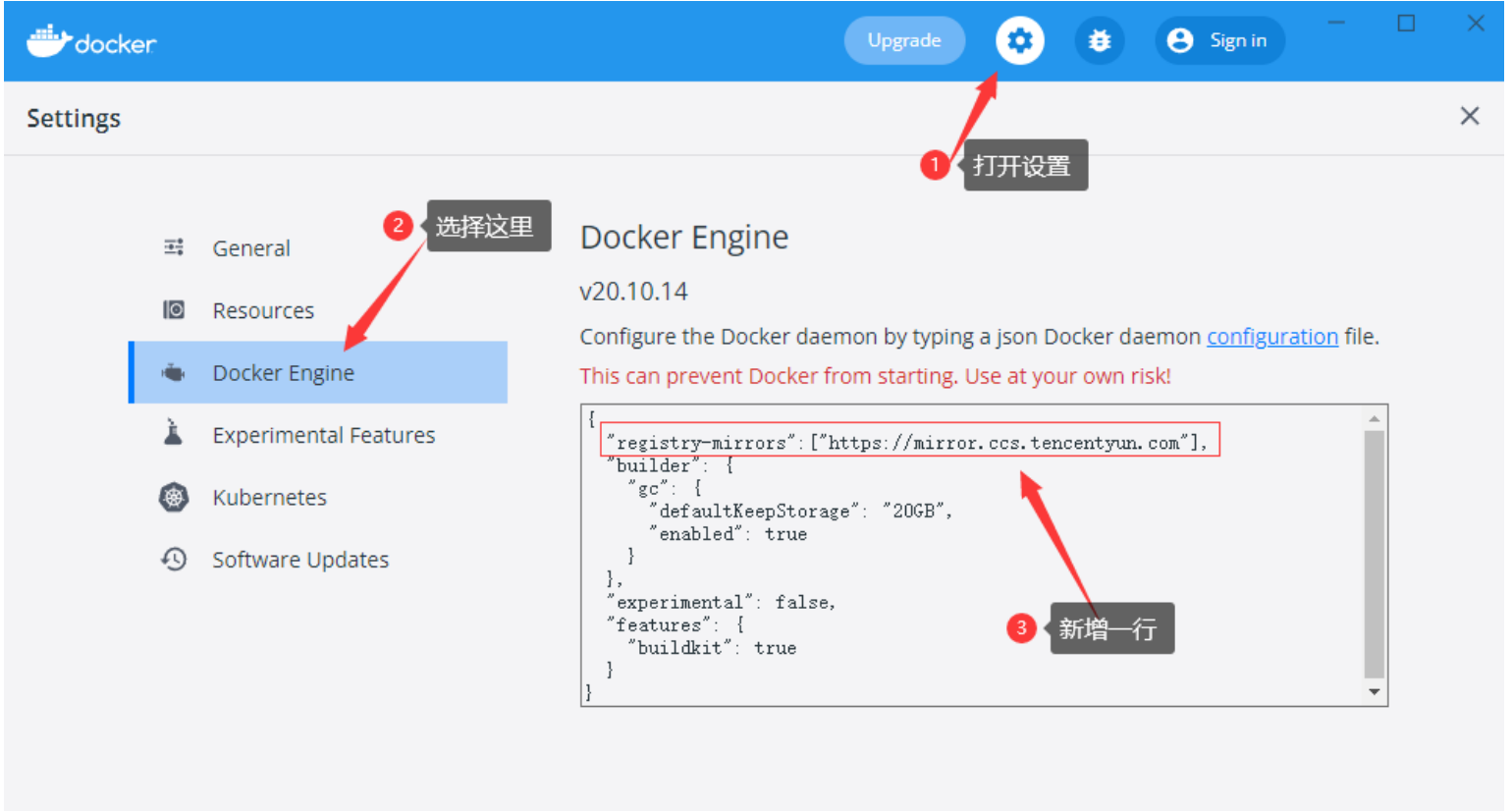Click the v20.10.14 version text

click(x=633, y=292)
